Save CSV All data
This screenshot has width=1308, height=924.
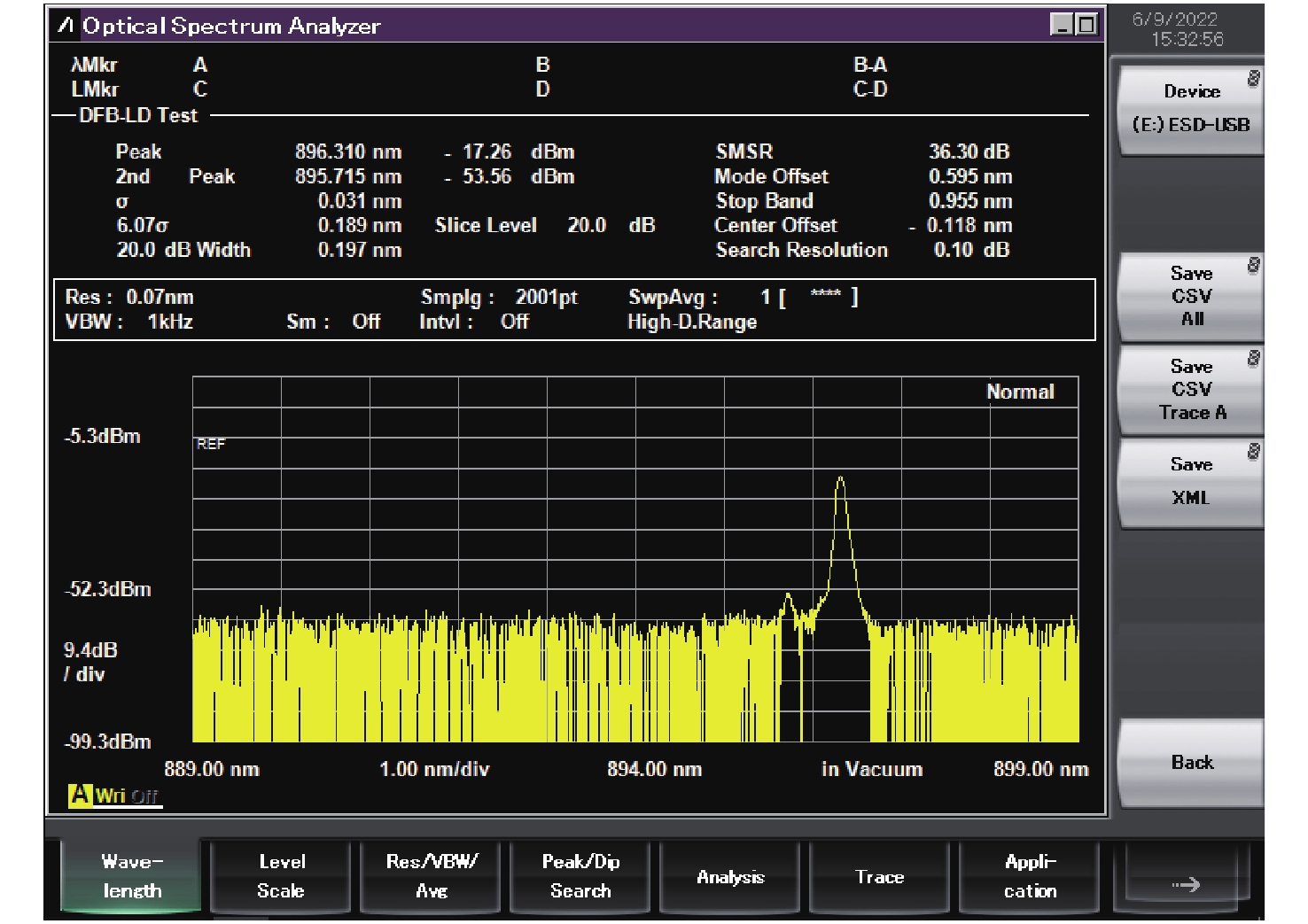pyautogui.click(x=1191, y=297)
